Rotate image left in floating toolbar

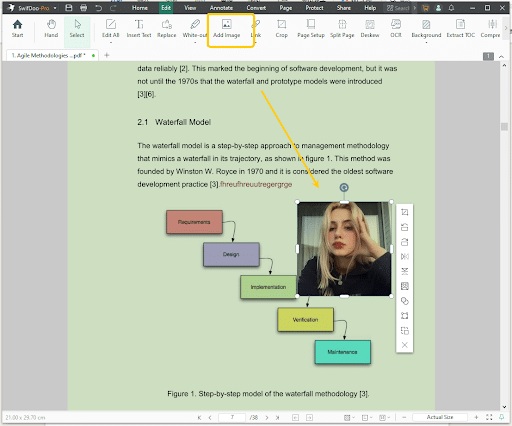(404, 227)
